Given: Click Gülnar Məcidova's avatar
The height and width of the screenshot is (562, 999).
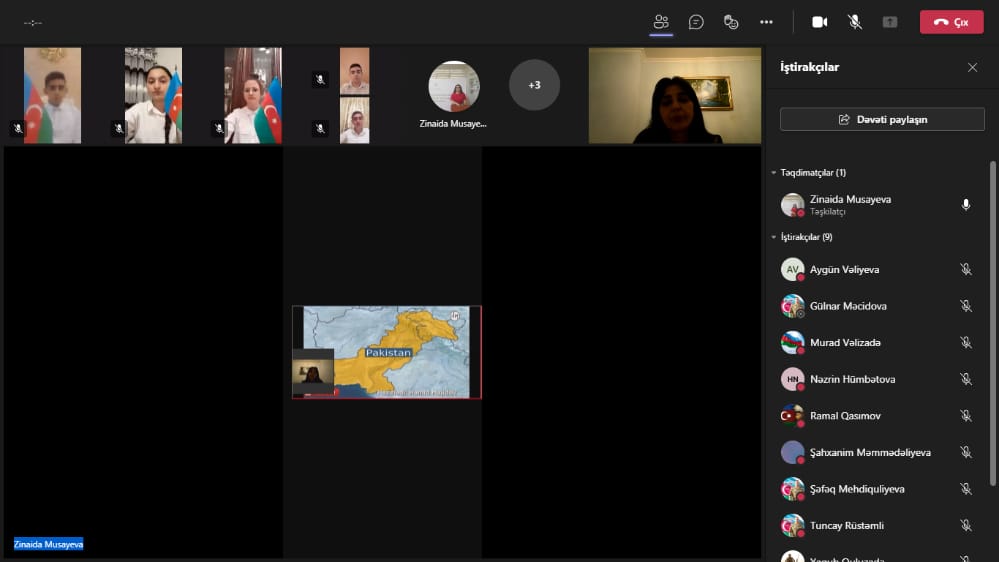Looking at the screenshot, I should [793, 306].
